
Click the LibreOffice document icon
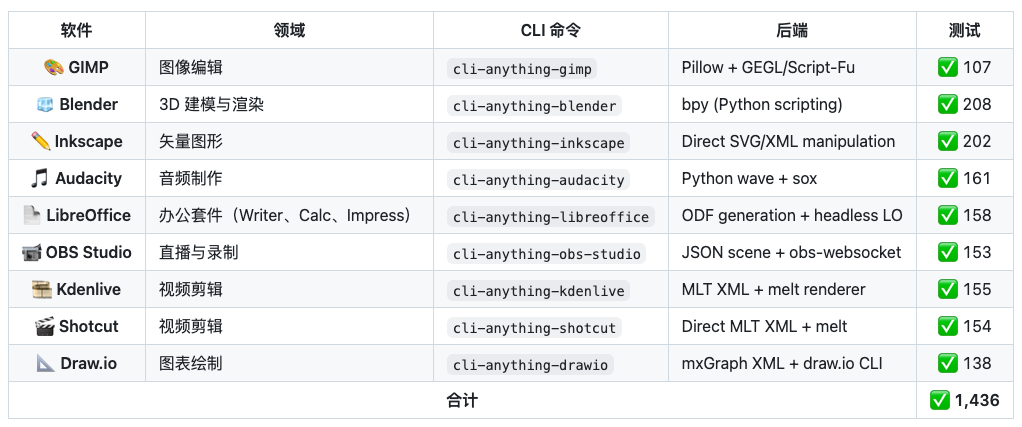31,216
